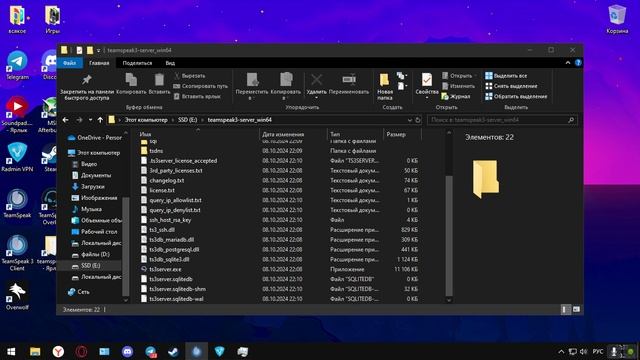Open the Quick Access Toolbar customize arrow
This screenshot has width=640, height=360.
[x=98, y=50]
